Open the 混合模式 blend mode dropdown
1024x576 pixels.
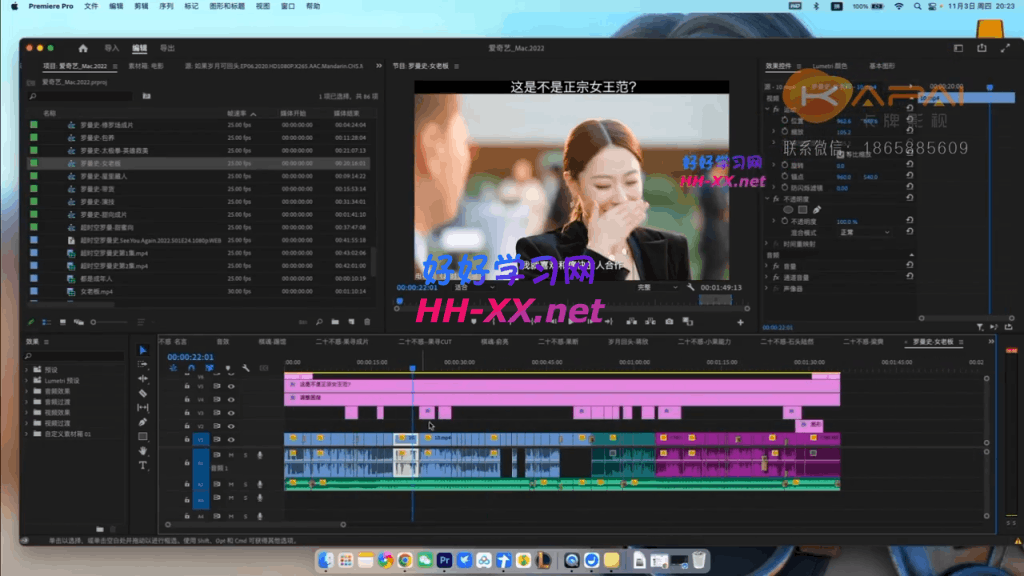(865, 232)
